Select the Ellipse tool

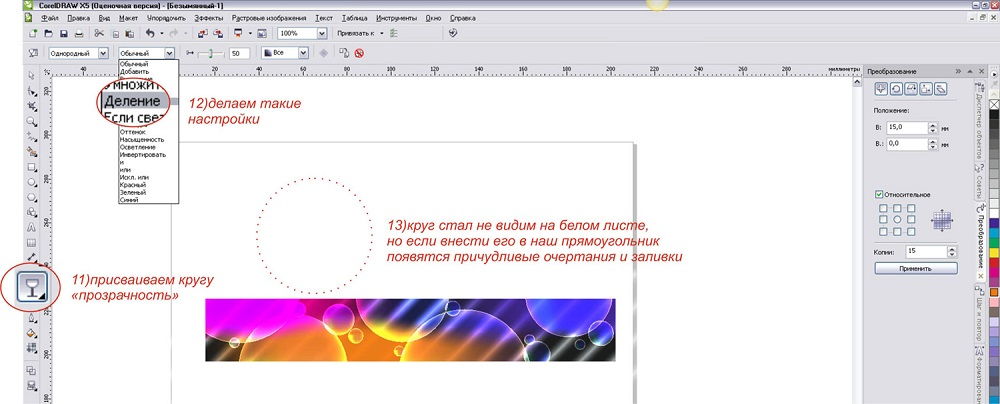(x=31, y=183)
